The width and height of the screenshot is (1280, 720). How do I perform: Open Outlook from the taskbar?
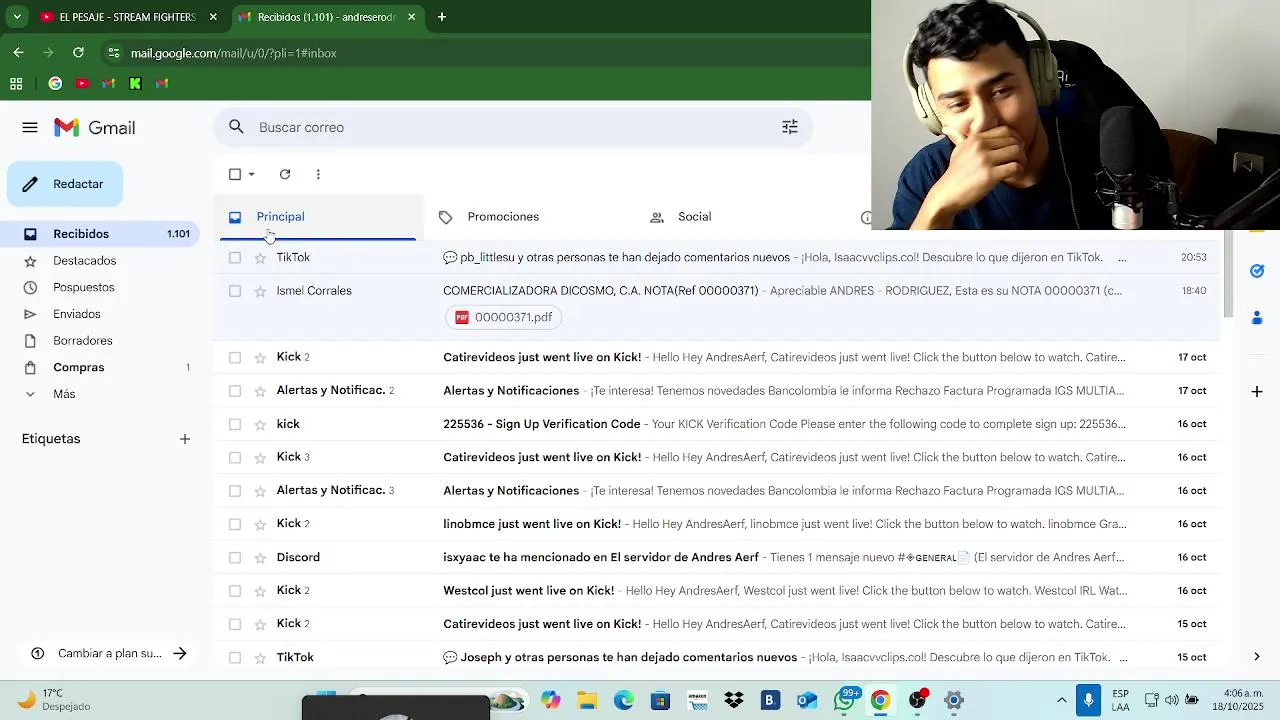(x=807, y=700)
